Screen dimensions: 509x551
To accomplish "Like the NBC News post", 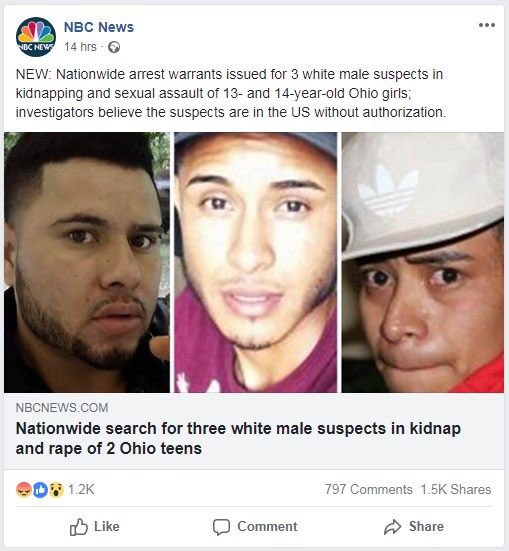I will coord(95,527).
